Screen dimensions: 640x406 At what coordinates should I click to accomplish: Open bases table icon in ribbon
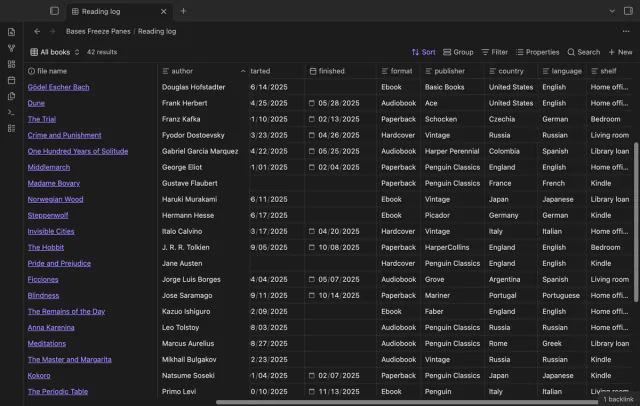click(11, 129)
